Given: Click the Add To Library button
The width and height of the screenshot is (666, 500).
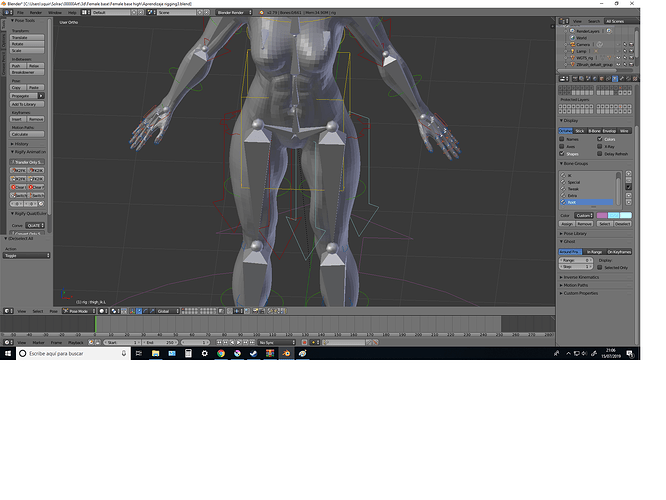Looking at the screenshot, I should [x=27, y=105].
